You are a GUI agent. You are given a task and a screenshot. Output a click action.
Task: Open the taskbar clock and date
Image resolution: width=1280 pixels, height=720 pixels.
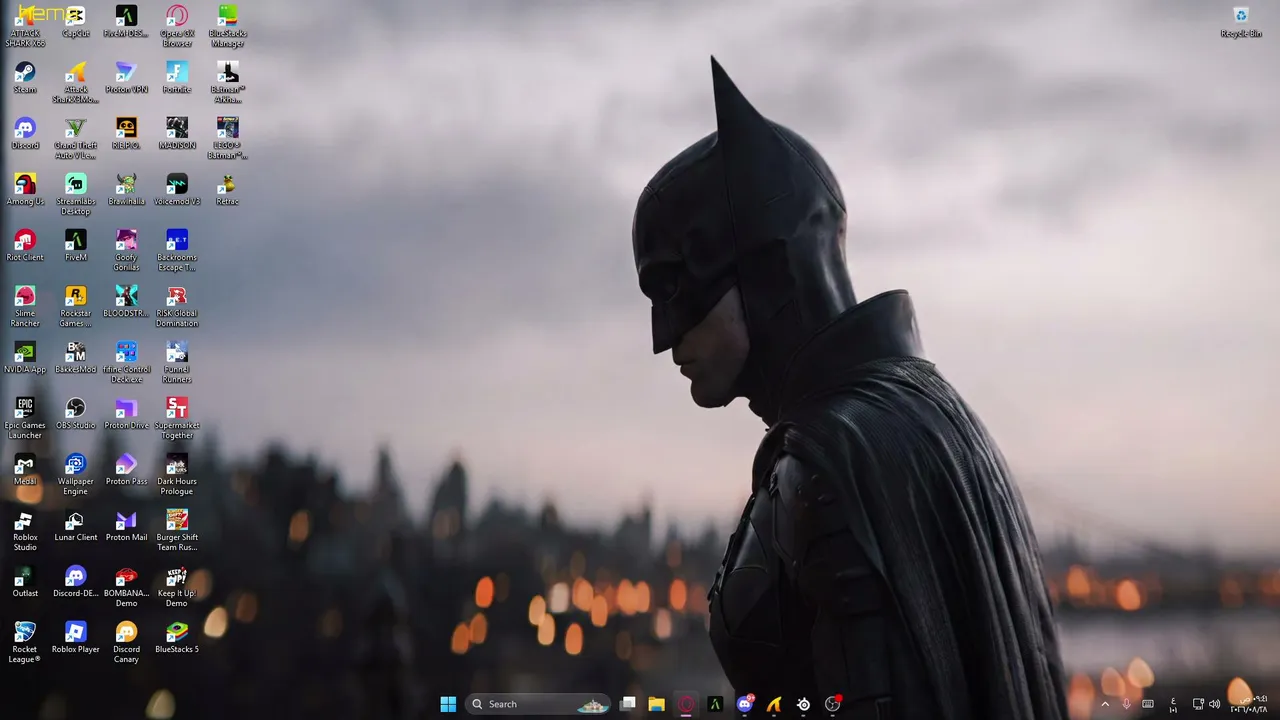[x=1250, y=704]
